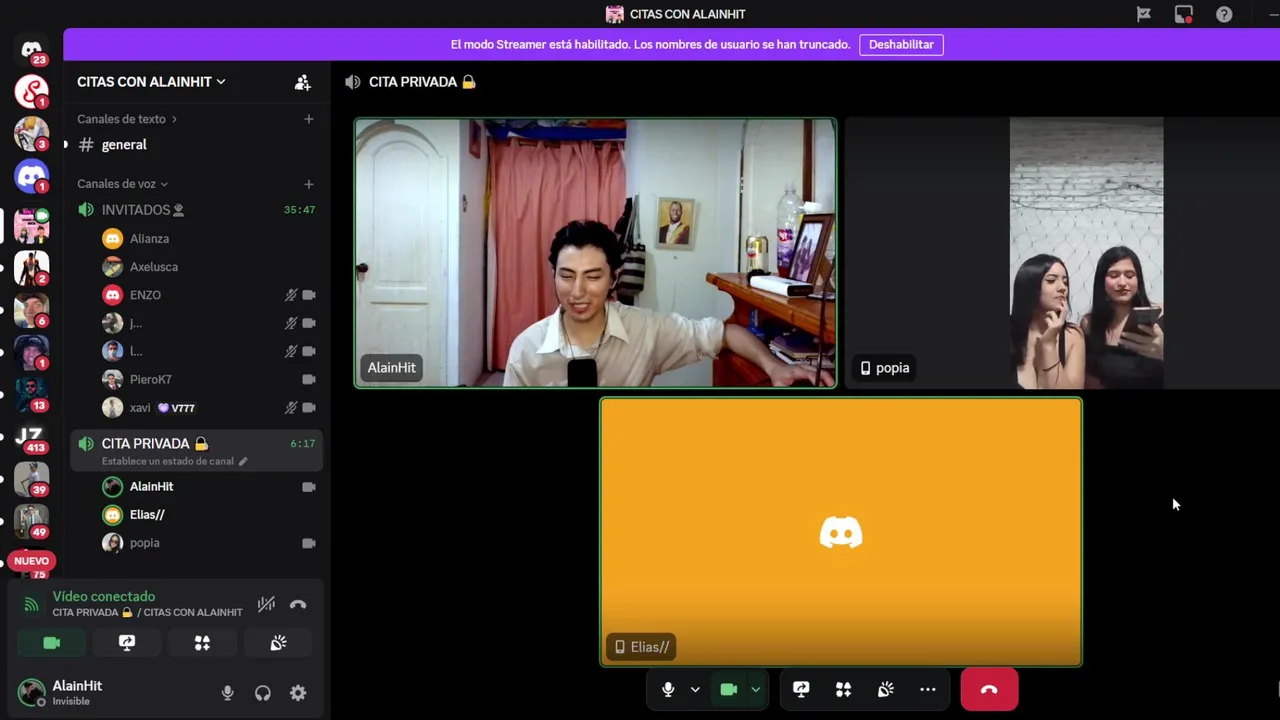This screenshot has width=1280, height=720.
Task: Share screen from the call control bar
Action: point(801,689)
